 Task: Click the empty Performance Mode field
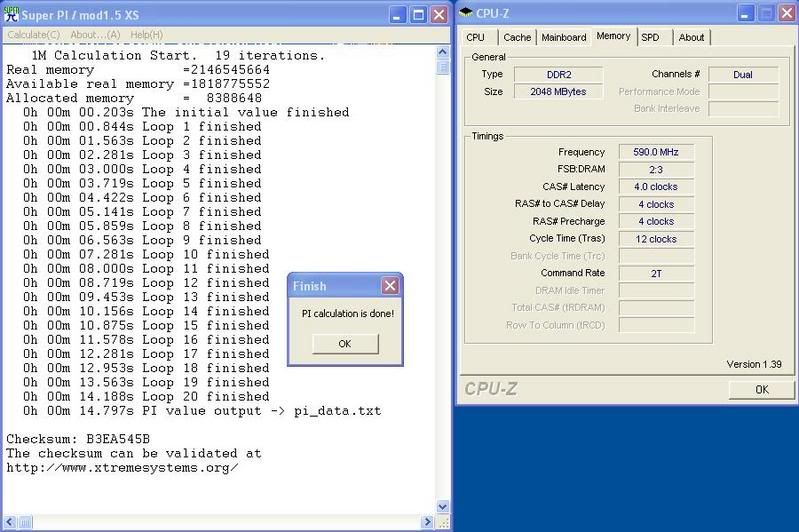pos(743,92)
